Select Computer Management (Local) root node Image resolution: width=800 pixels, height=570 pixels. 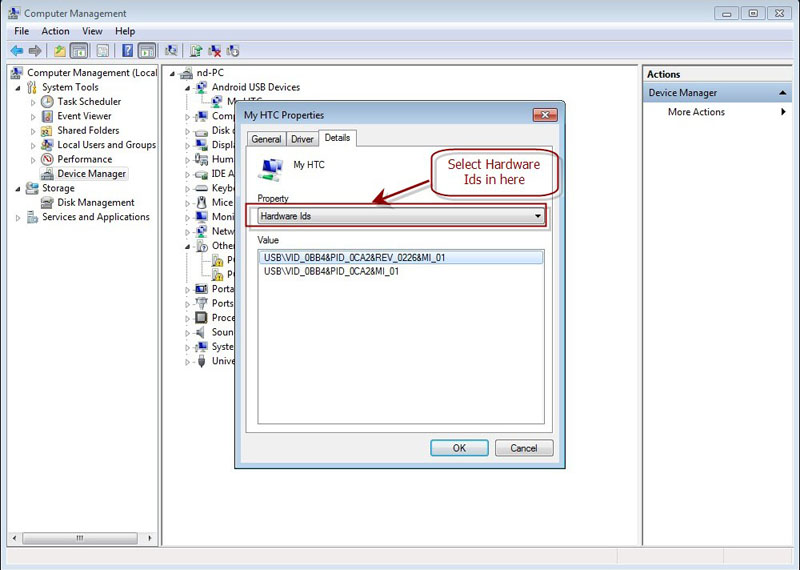(92, 73)
